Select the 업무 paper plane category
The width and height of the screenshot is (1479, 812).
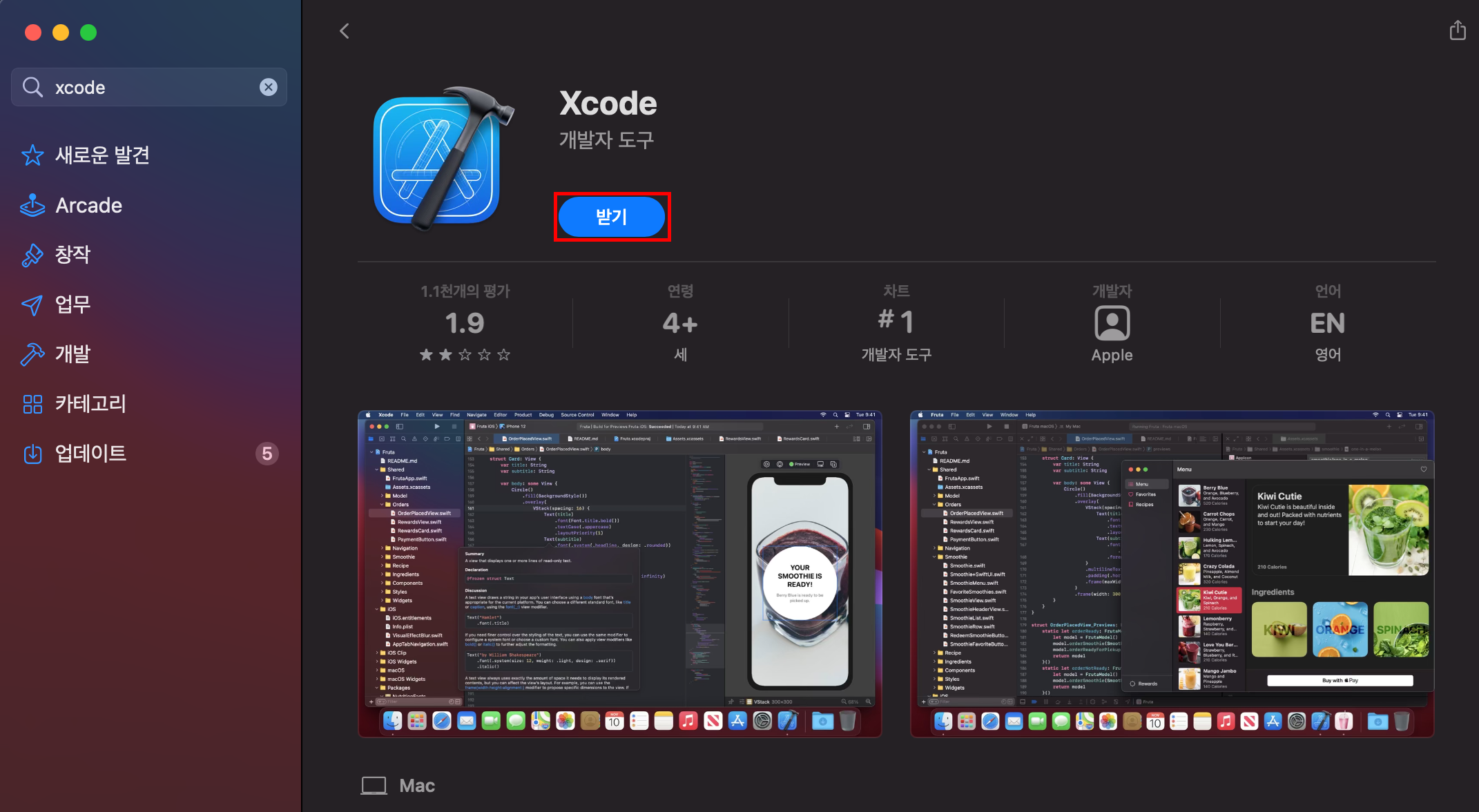click(57, 304)
